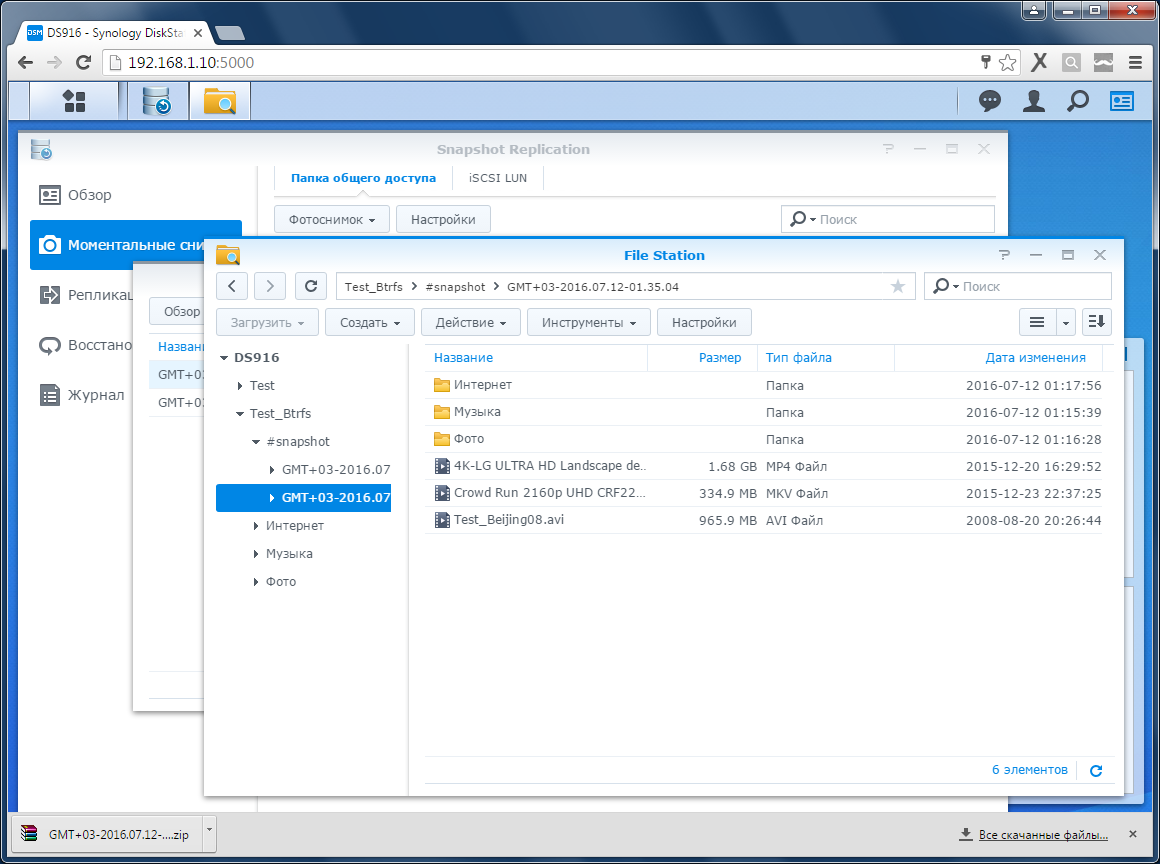This screenshot has width=1160, height=864.
Task: Open the Инструменты dropdown menu
Action: (x=589, y=323)
